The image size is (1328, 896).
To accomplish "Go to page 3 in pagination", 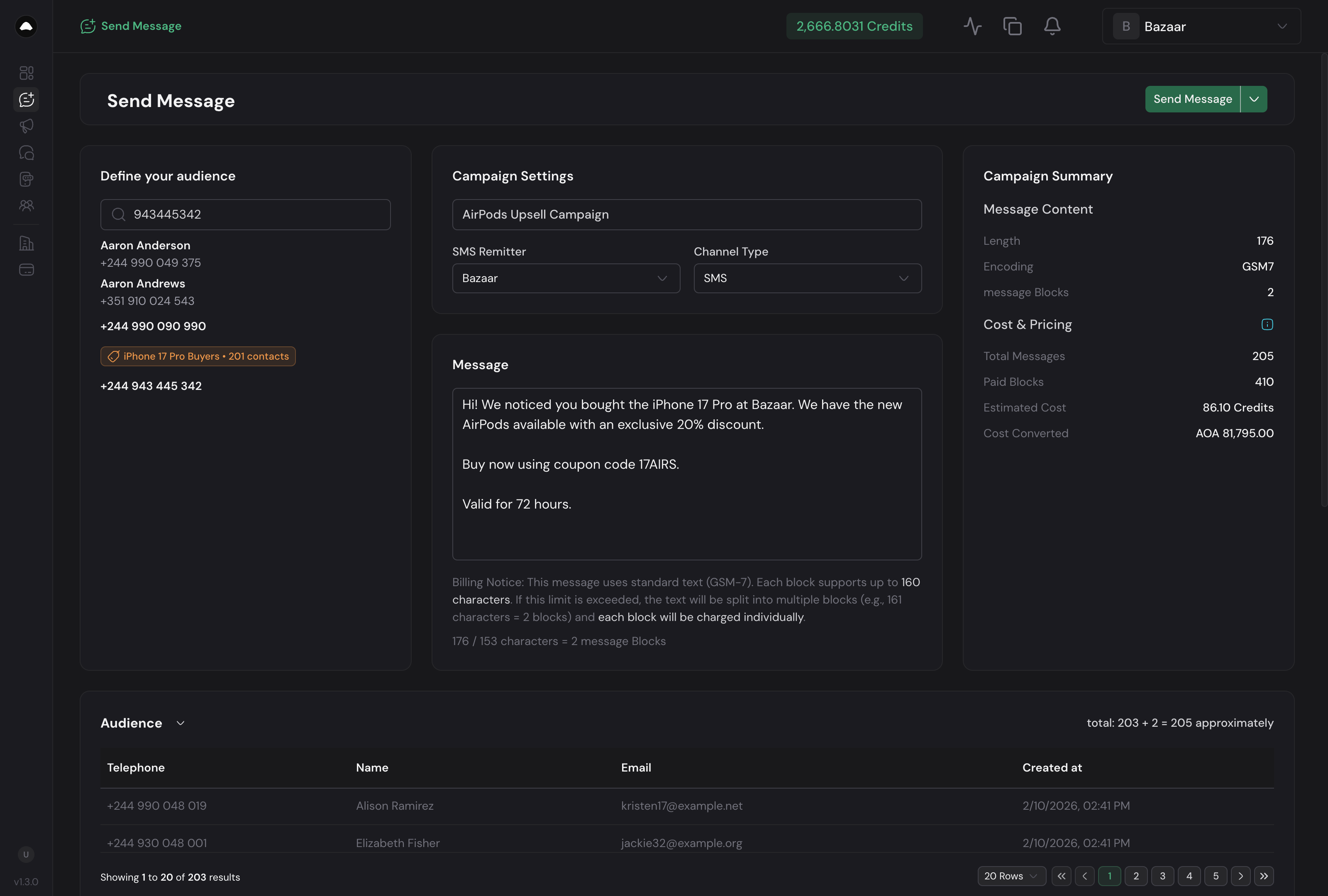I will pos(1162,876).
